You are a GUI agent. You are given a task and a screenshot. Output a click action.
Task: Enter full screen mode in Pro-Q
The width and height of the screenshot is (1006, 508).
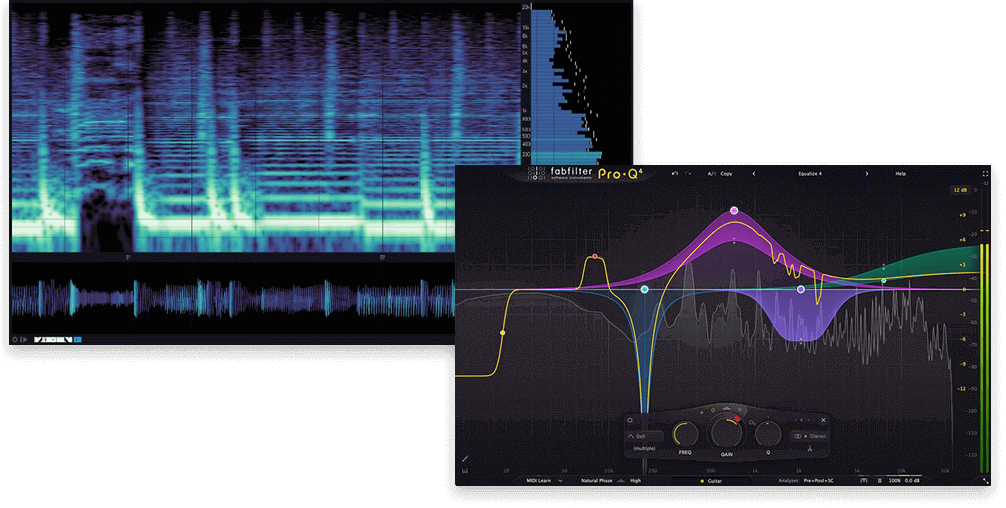985,174
